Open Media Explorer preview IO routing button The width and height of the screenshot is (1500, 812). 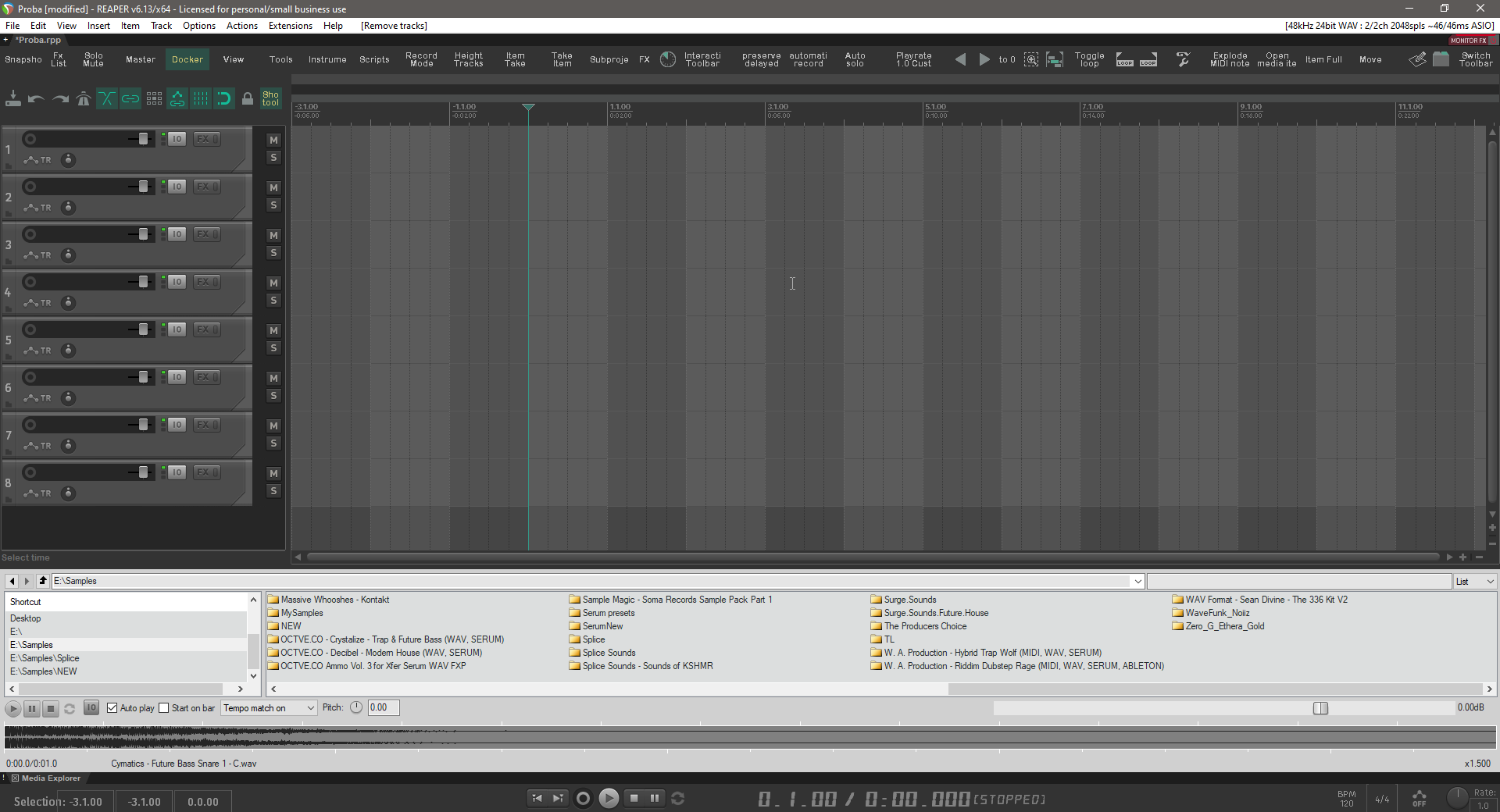91,708
